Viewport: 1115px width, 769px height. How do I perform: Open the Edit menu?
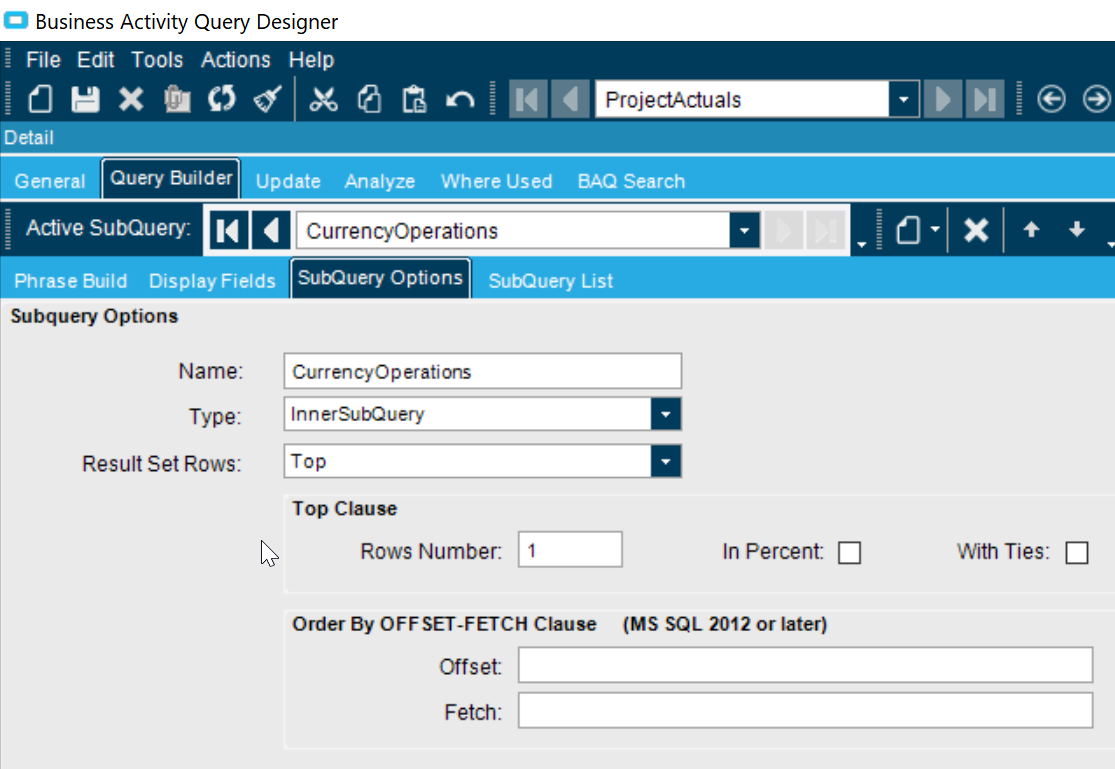pyautogui.click(x=95, y=60)
